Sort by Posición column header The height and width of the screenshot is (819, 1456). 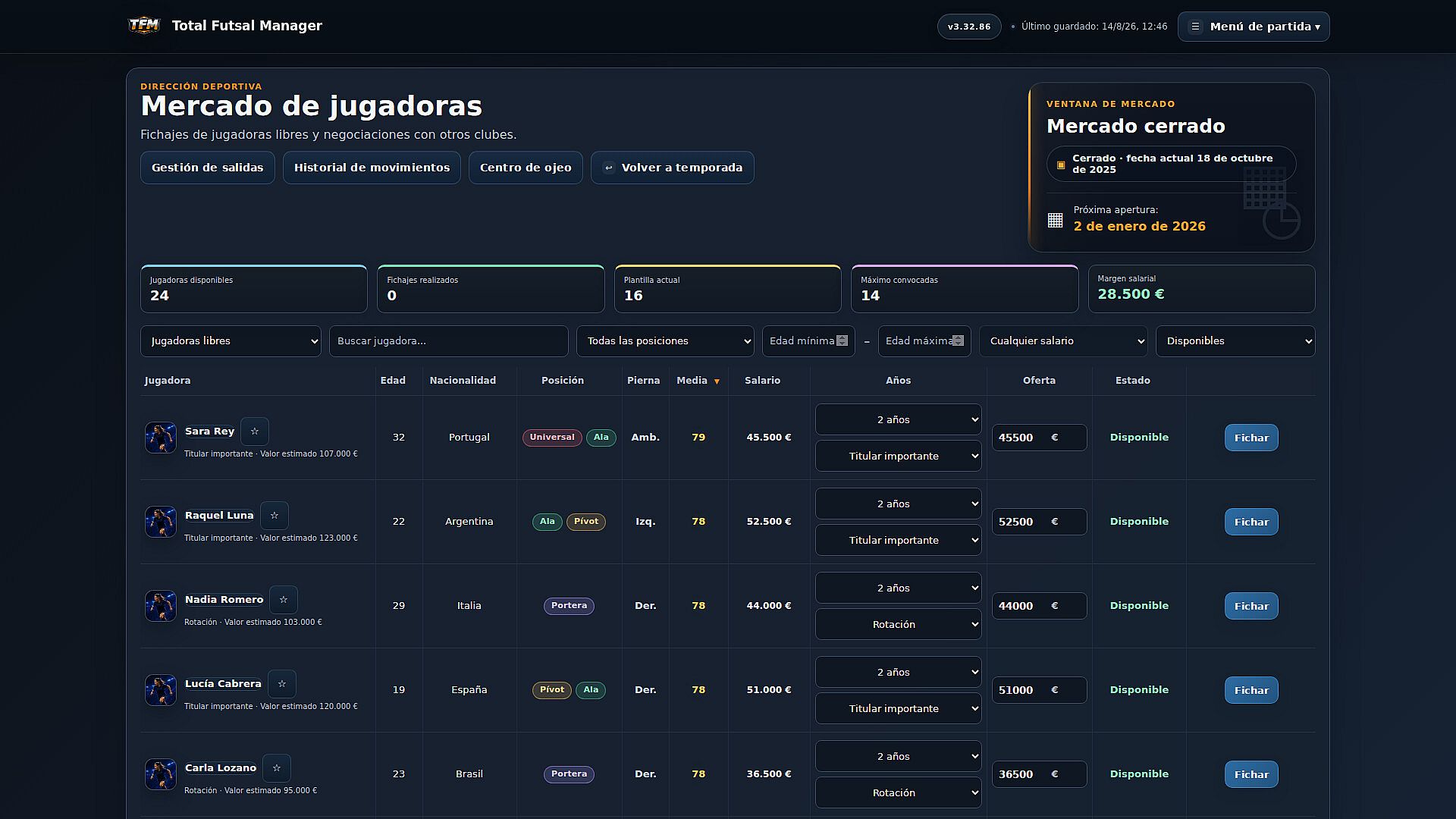tap(563, 381)
